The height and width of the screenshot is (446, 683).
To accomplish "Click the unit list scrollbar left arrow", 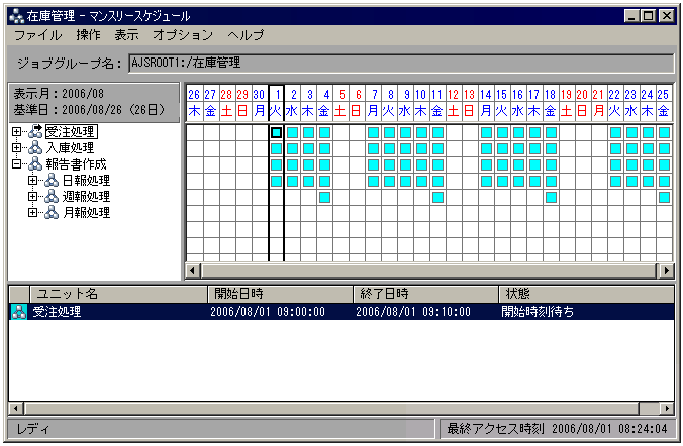I will (16, 409).
